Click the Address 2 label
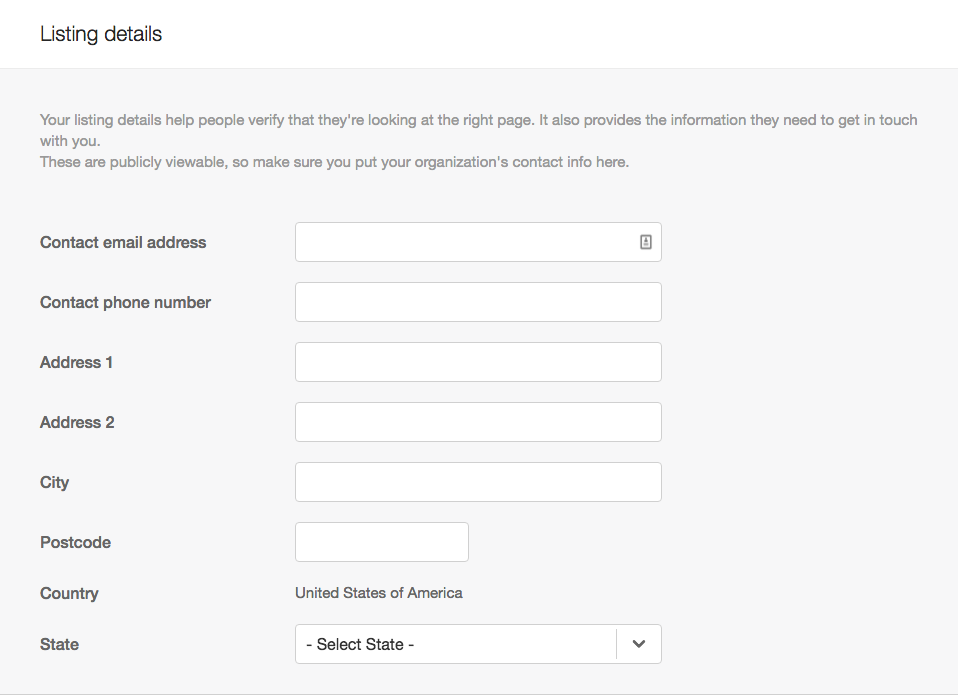 [77, 422]
